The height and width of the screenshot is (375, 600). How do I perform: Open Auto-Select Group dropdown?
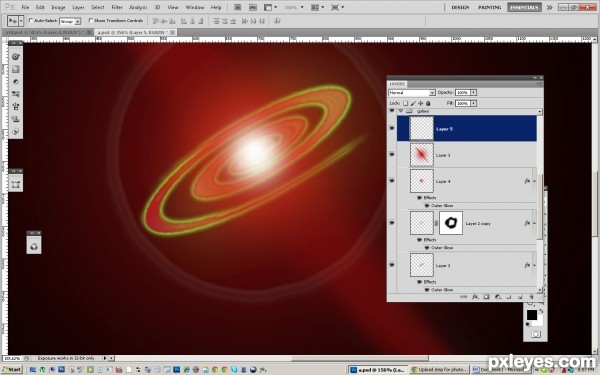[70, 21]
